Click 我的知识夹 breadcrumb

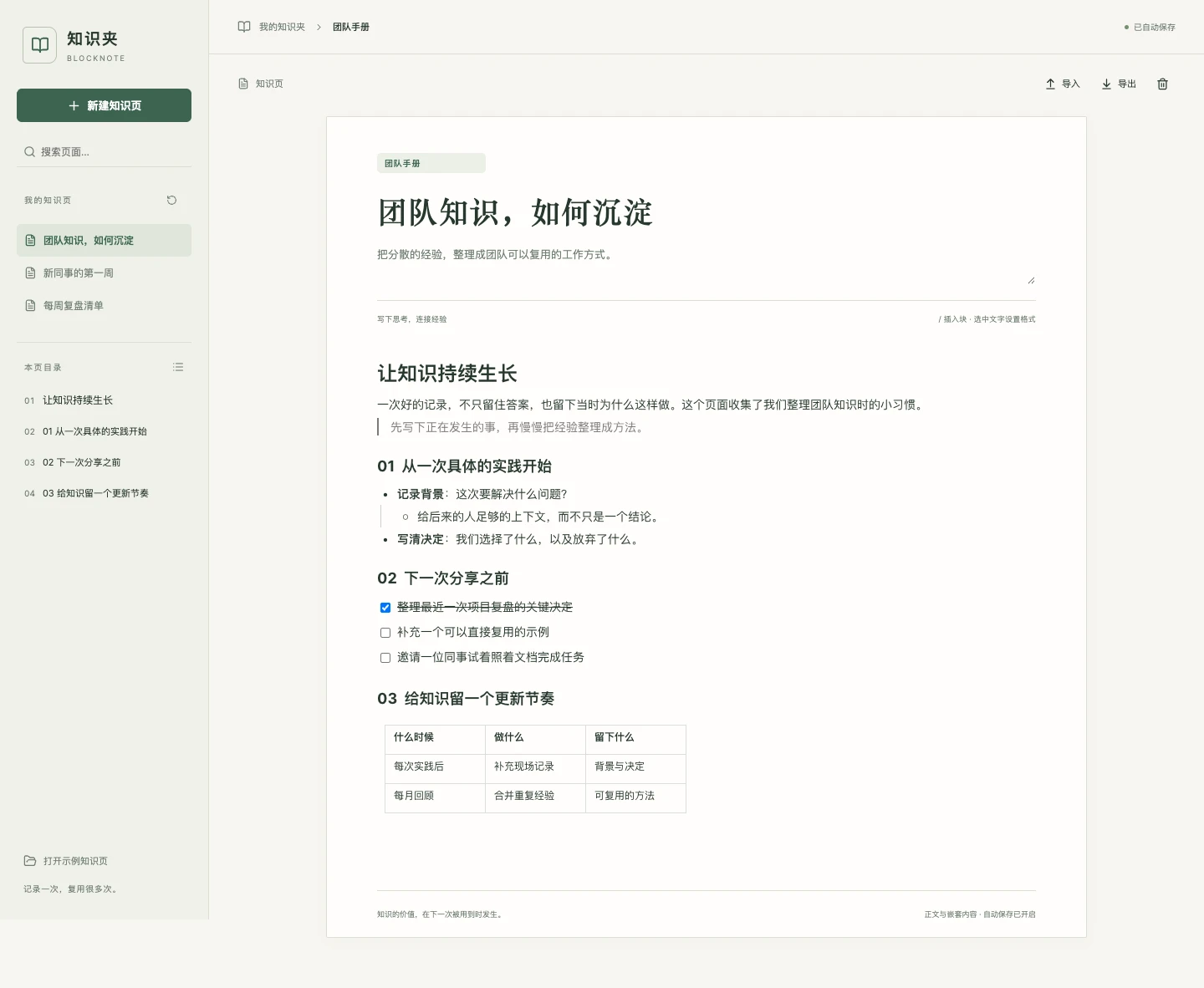click(282, 27)
